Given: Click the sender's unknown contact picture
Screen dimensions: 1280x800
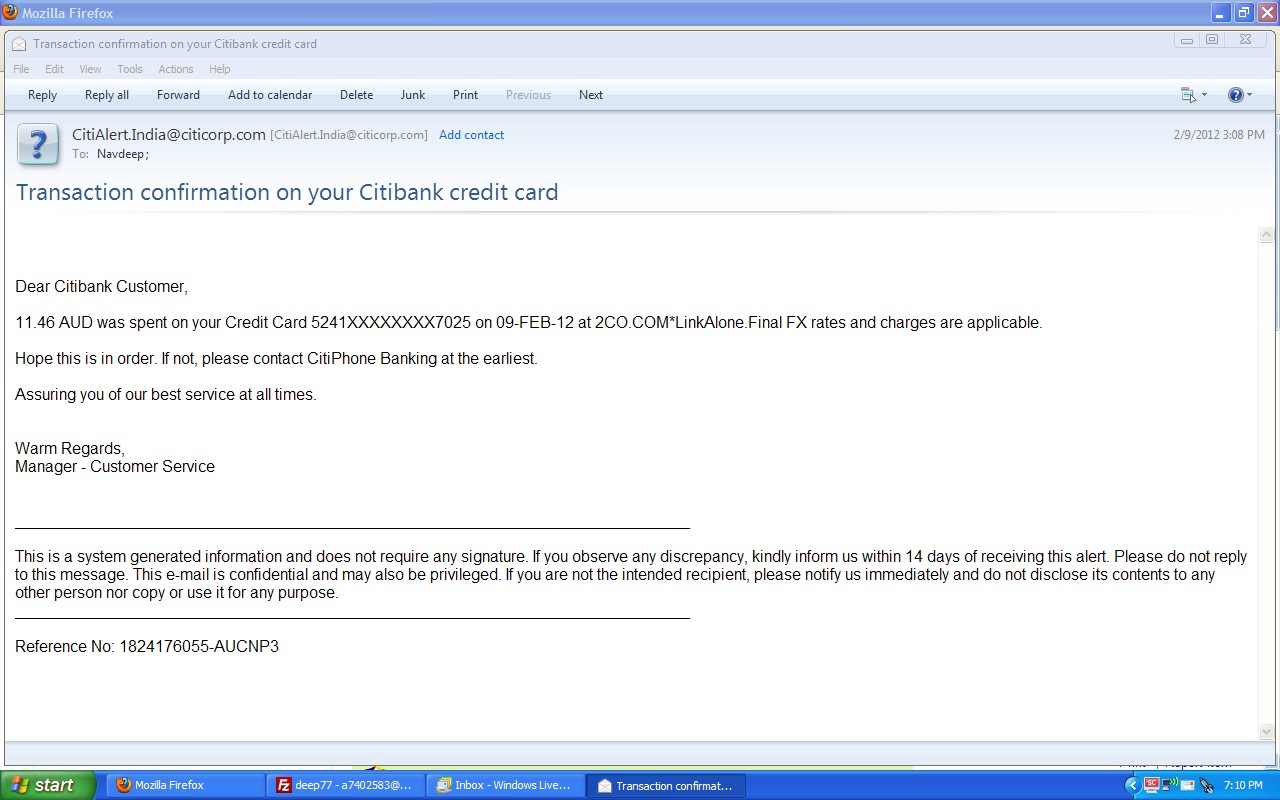Looking at the screenshot, I should point(38,145).
